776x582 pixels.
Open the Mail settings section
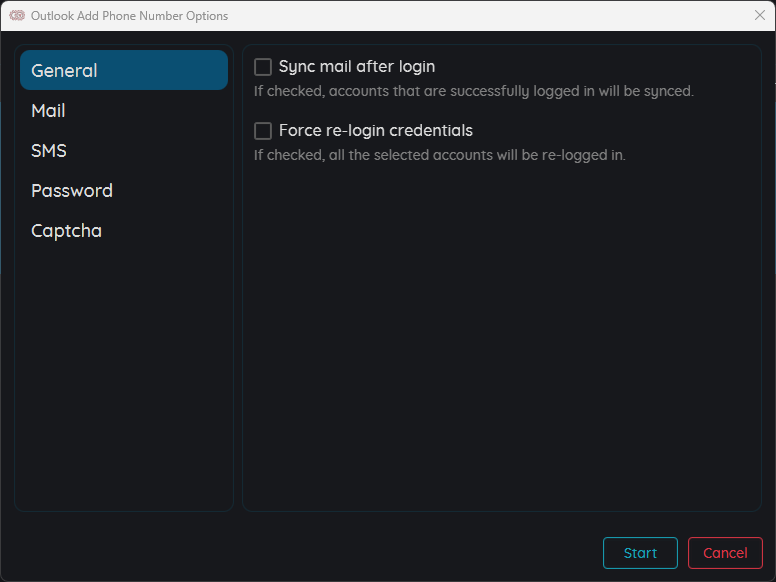point(124,110)
